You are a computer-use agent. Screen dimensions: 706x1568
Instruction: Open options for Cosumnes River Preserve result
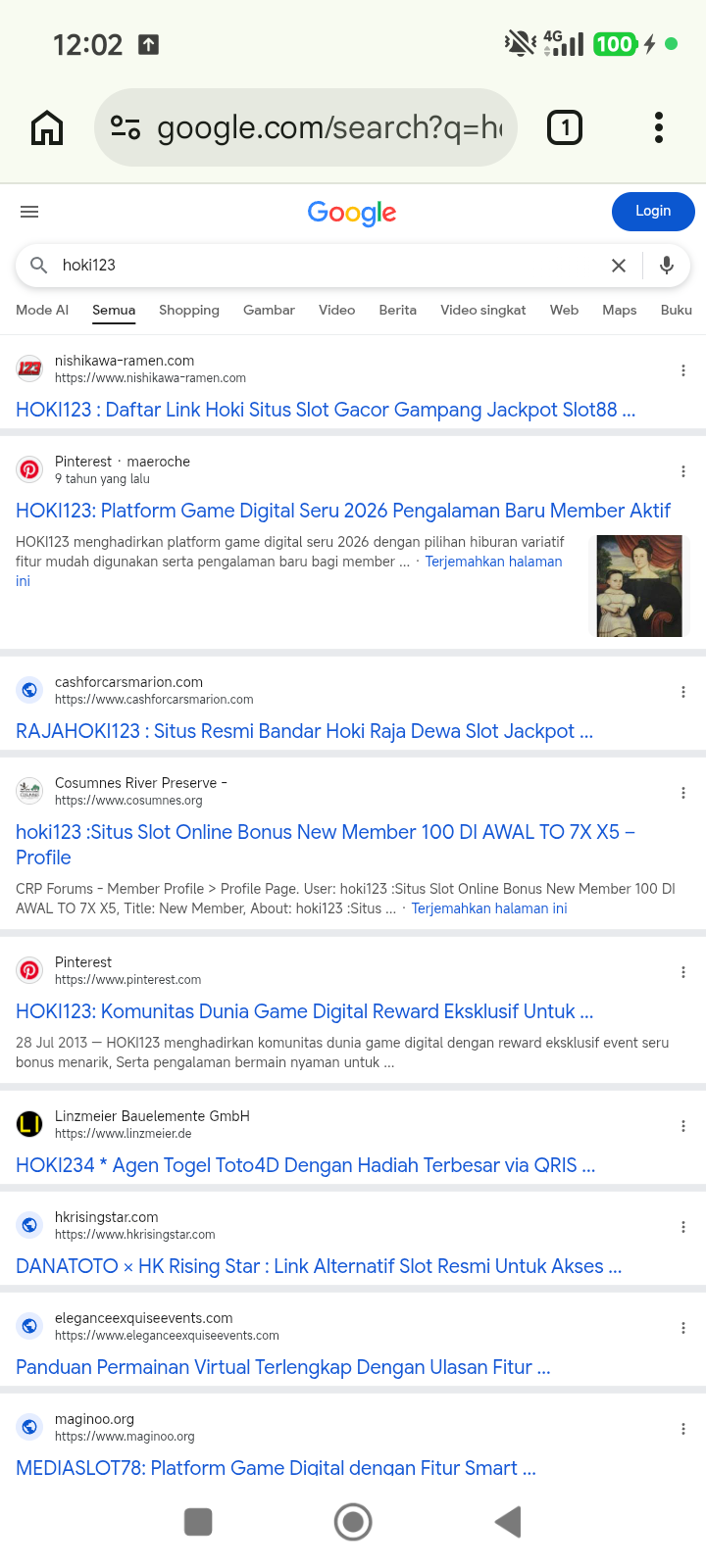[x=683, y=793]
